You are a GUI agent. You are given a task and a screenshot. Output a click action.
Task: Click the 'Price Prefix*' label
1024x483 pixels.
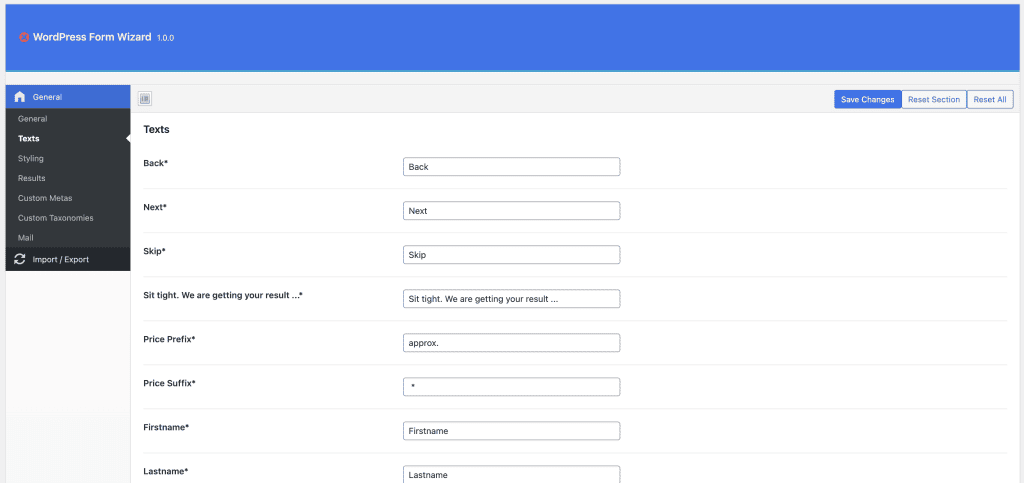(170, 339)
